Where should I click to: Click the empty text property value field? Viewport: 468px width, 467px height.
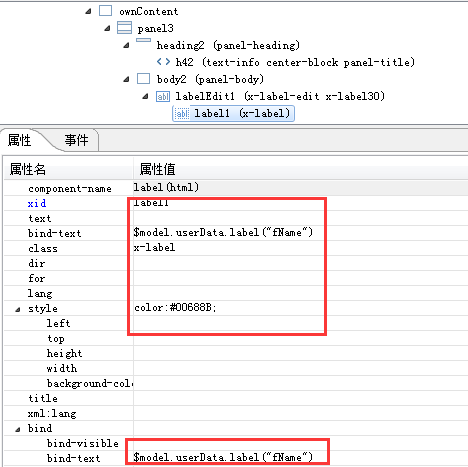coord(301,218)
